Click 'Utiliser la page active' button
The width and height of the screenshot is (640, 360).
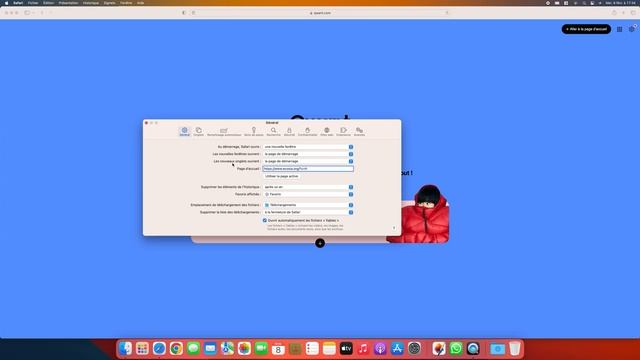click(x=282, y=176)
